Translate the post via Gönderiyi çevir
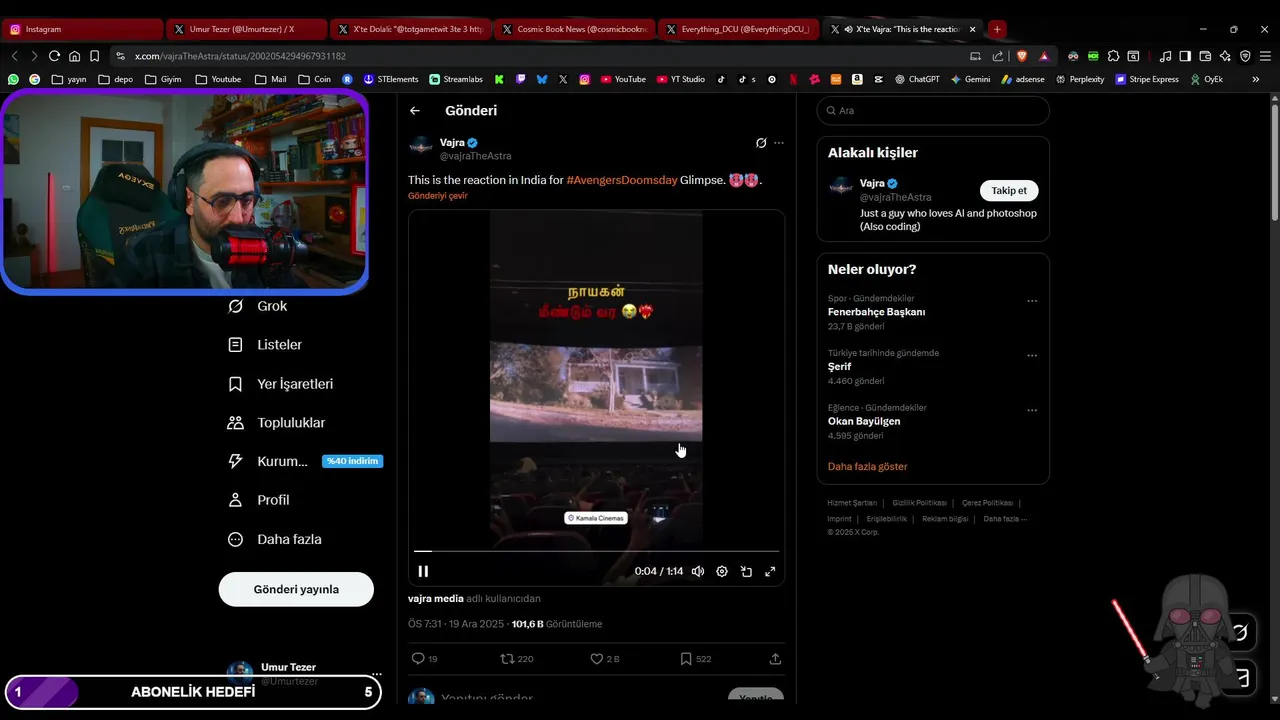1280x720 pixels. (438, 196)
